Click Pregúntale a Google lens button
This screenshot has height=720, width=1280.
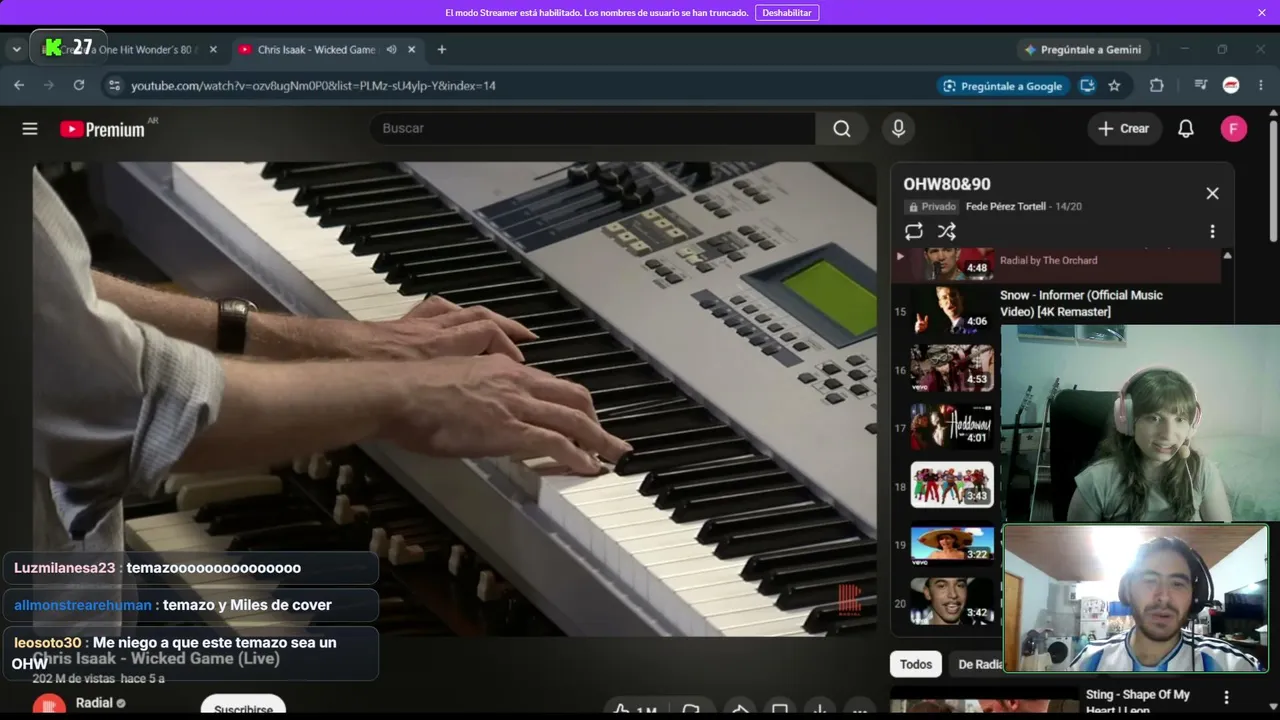pos(1002,86)
